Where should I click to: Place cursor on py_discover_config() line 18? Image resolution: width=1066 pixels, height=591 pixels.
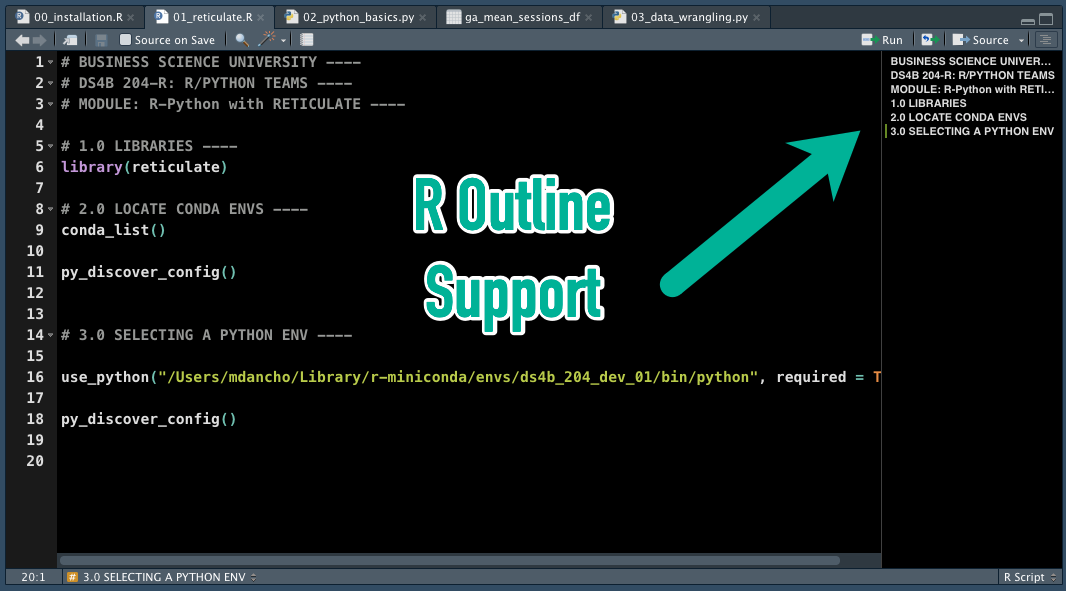pos(148,420)
